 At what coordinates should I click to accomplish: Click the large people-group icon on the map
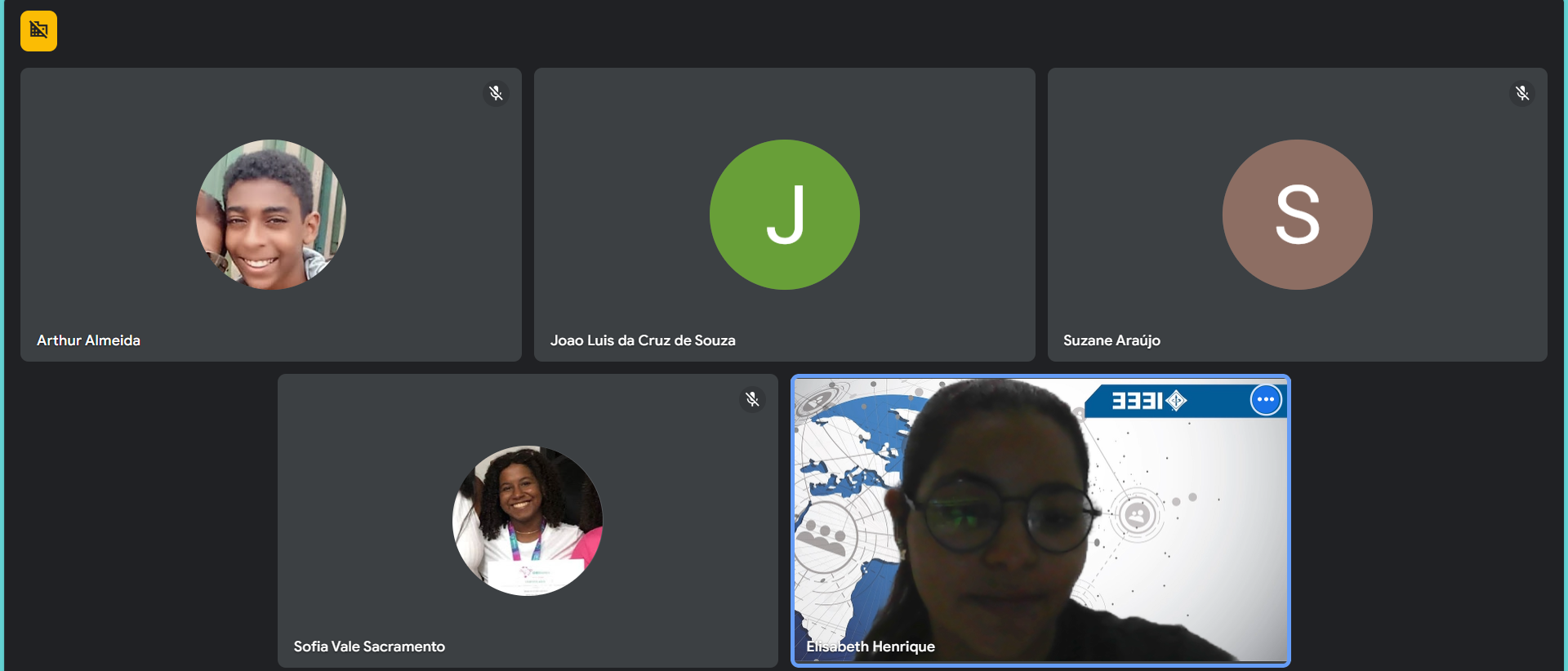825,539
